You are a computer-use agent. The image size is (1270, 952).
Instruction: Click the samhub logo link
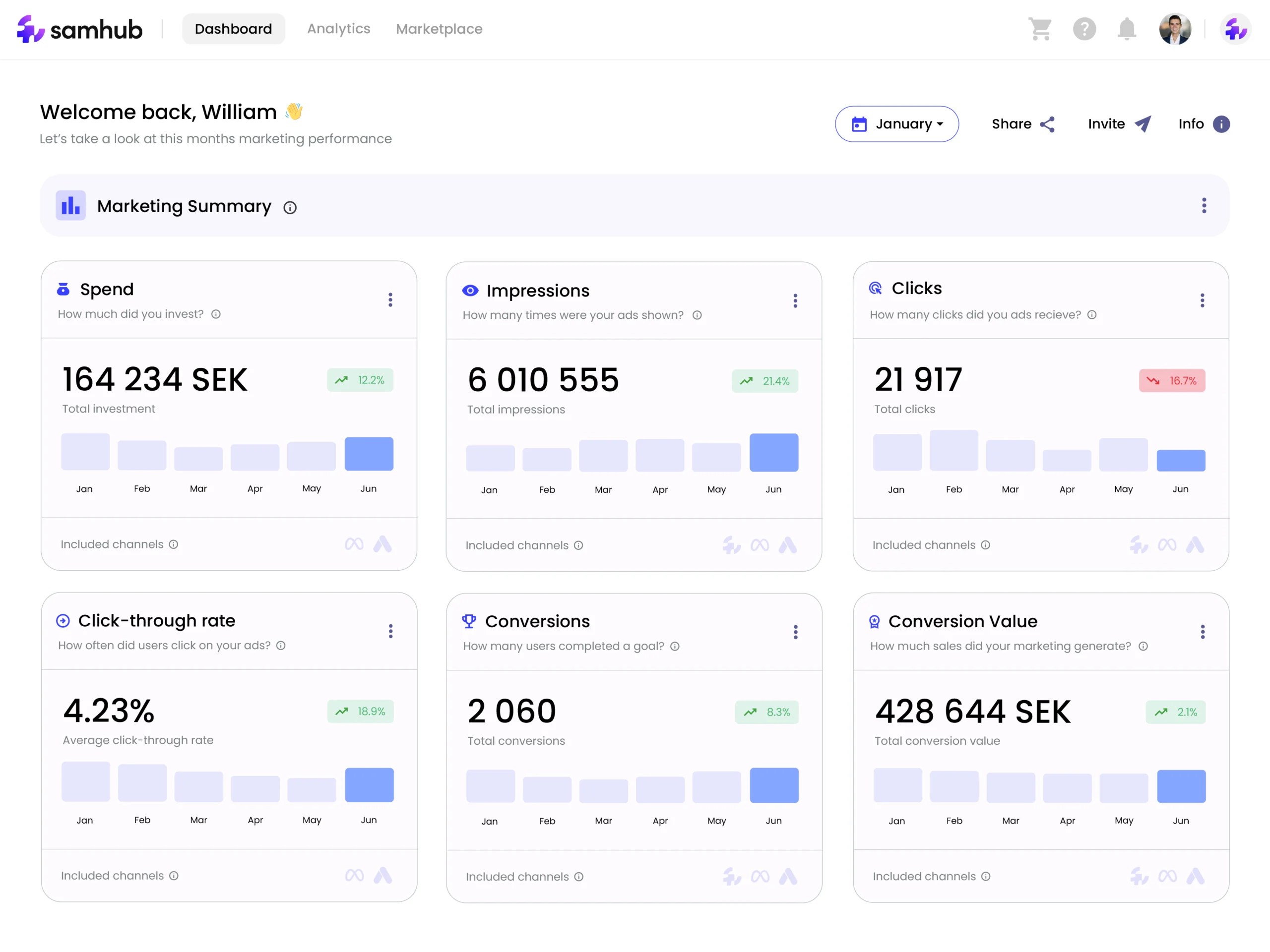(80, 29)
